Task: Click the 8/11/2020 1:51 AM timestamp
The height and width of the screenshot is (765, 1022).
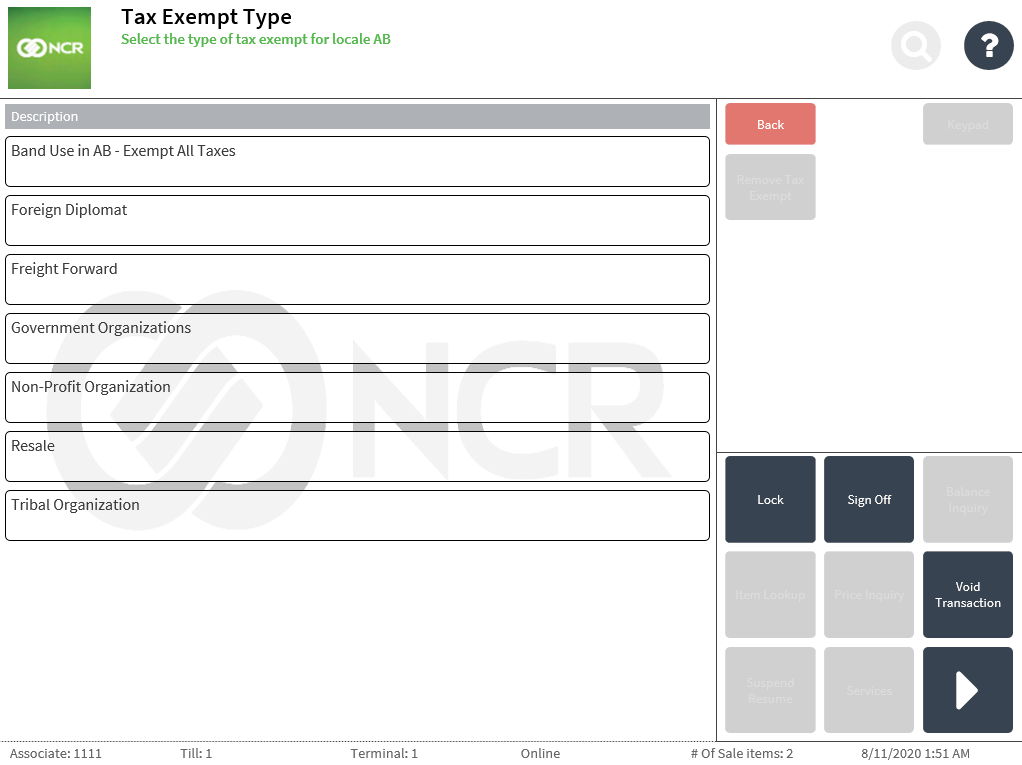Action: [x=915, y=753]
